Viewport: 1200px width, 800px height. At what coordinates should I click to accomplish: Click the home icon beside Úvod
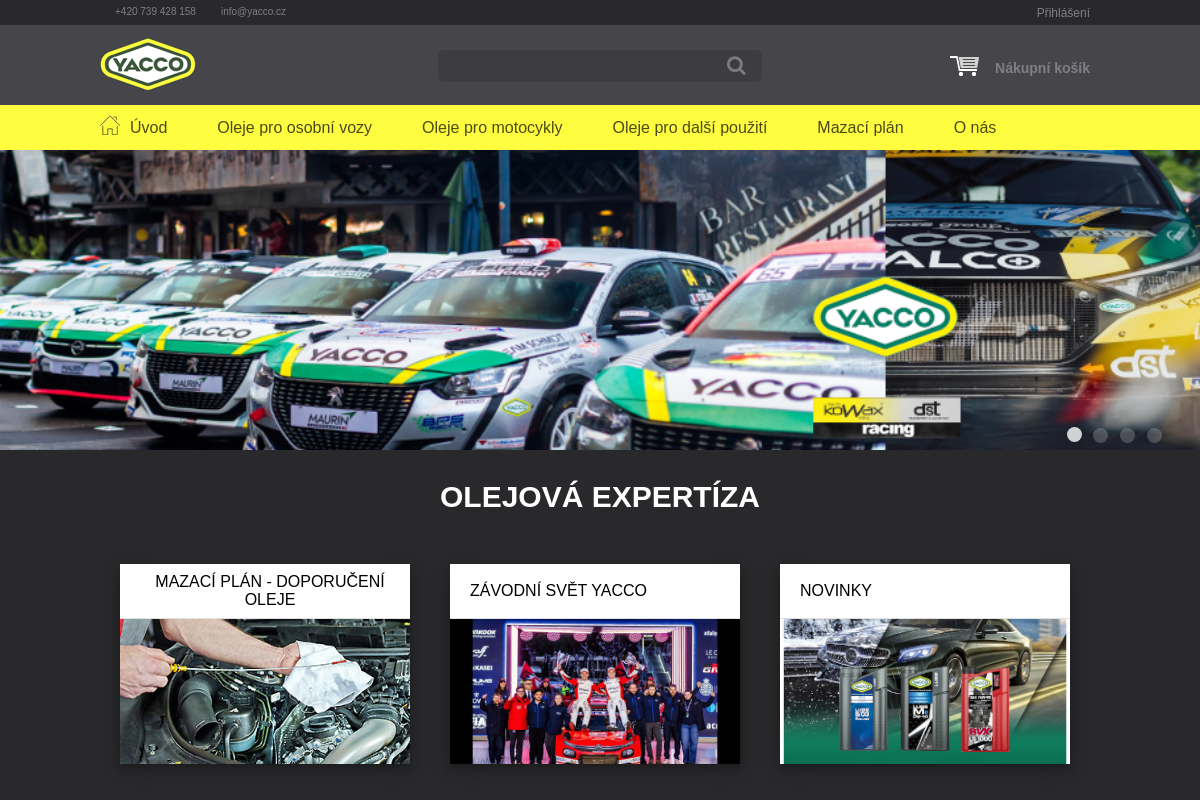[x=110, y=126]
